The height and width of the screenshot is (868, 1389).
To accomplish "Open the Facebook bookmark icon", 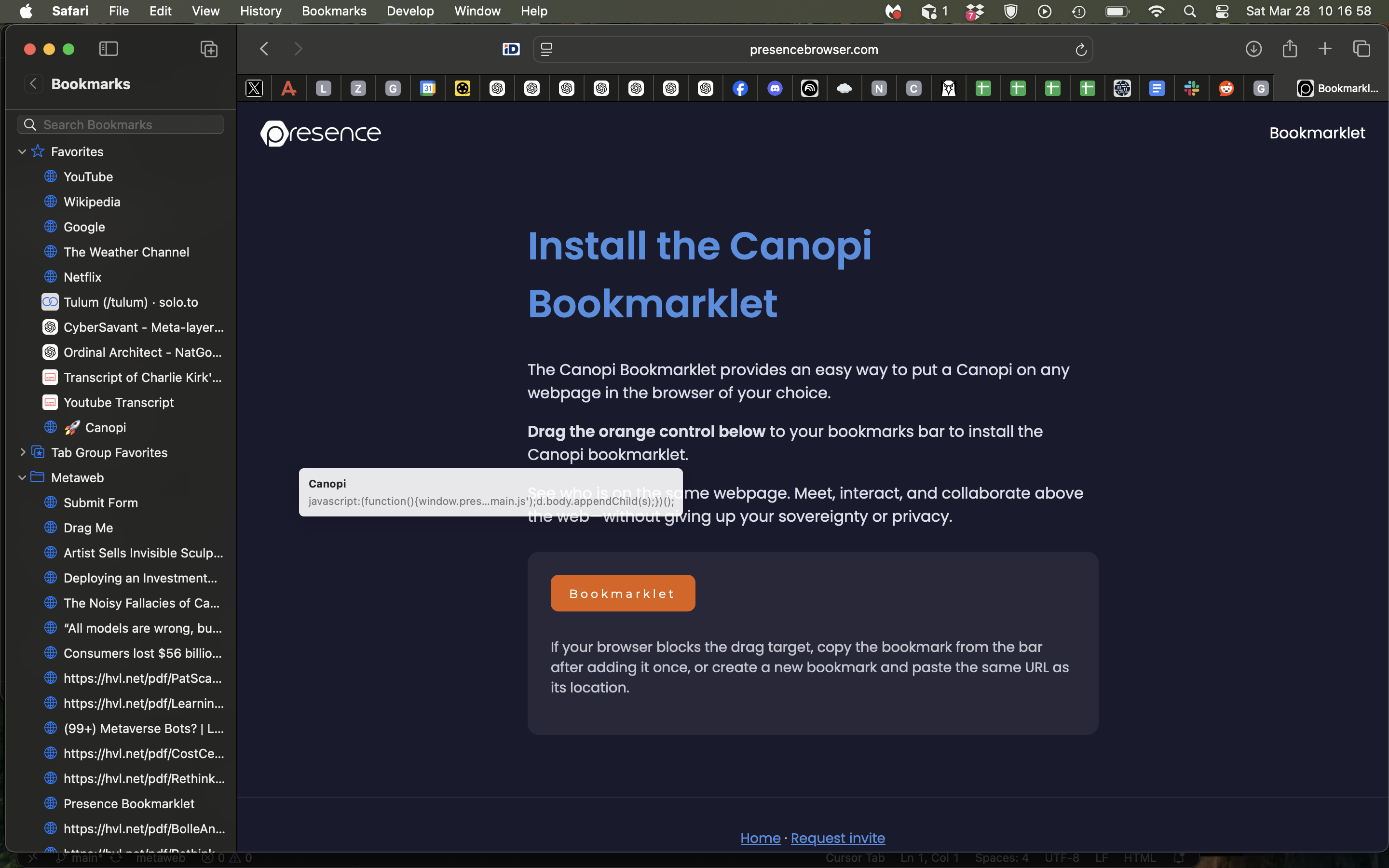I will coord(740,88).
